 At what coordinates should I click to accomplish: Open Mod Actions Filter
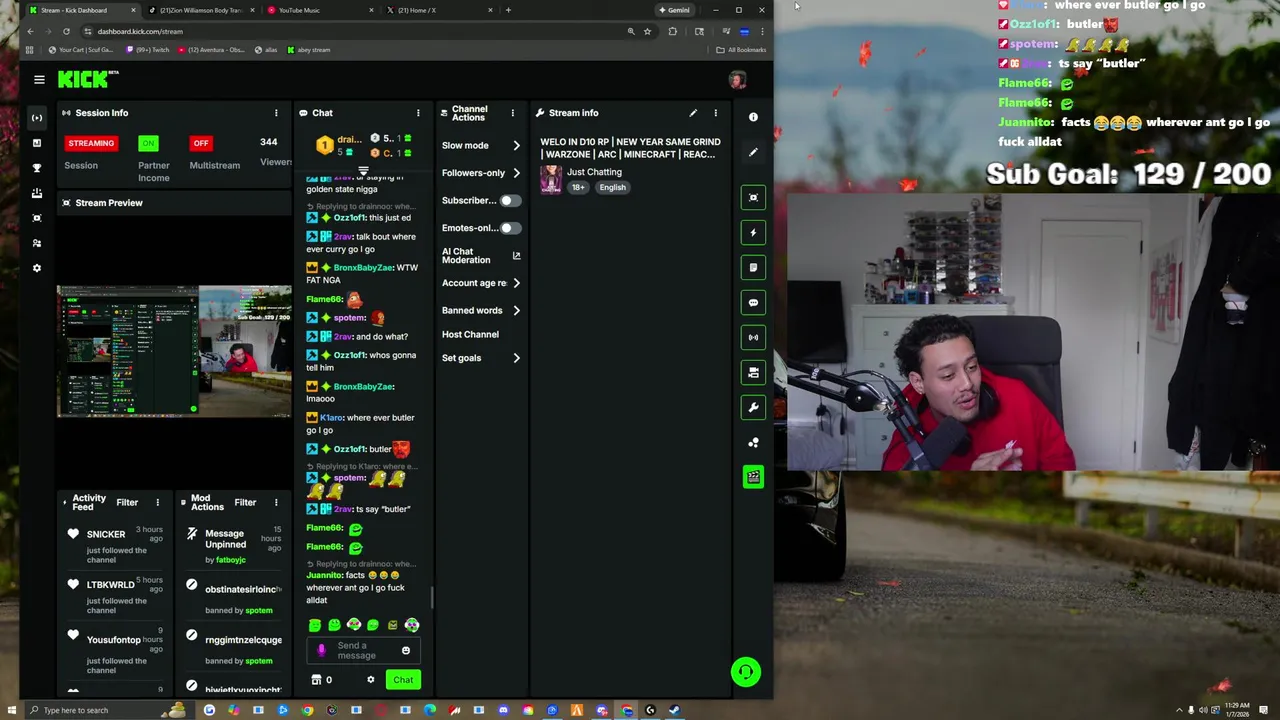click(245, 503)
